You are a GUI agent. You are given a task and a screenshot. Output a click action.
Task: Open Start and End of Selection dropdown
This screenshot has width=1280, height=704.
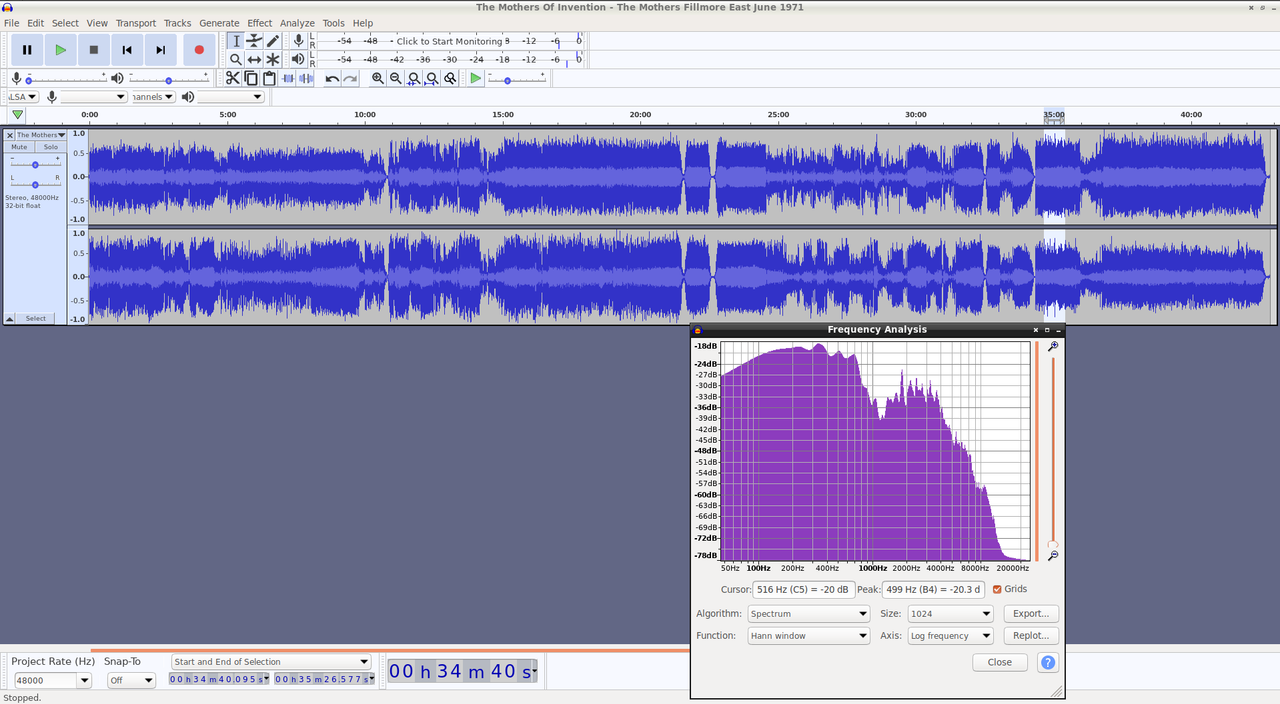271,662
